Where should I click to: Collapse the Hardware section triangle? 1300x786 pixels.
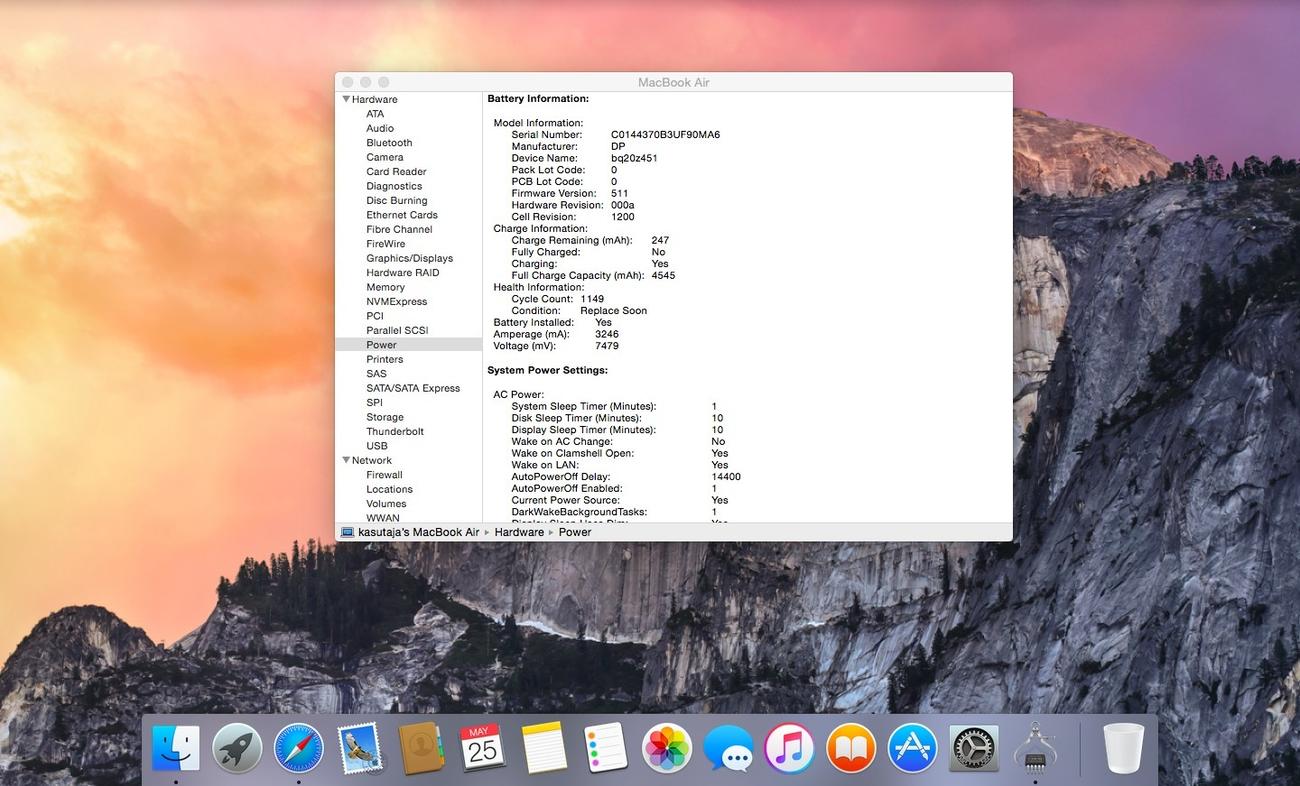(346, 99)
